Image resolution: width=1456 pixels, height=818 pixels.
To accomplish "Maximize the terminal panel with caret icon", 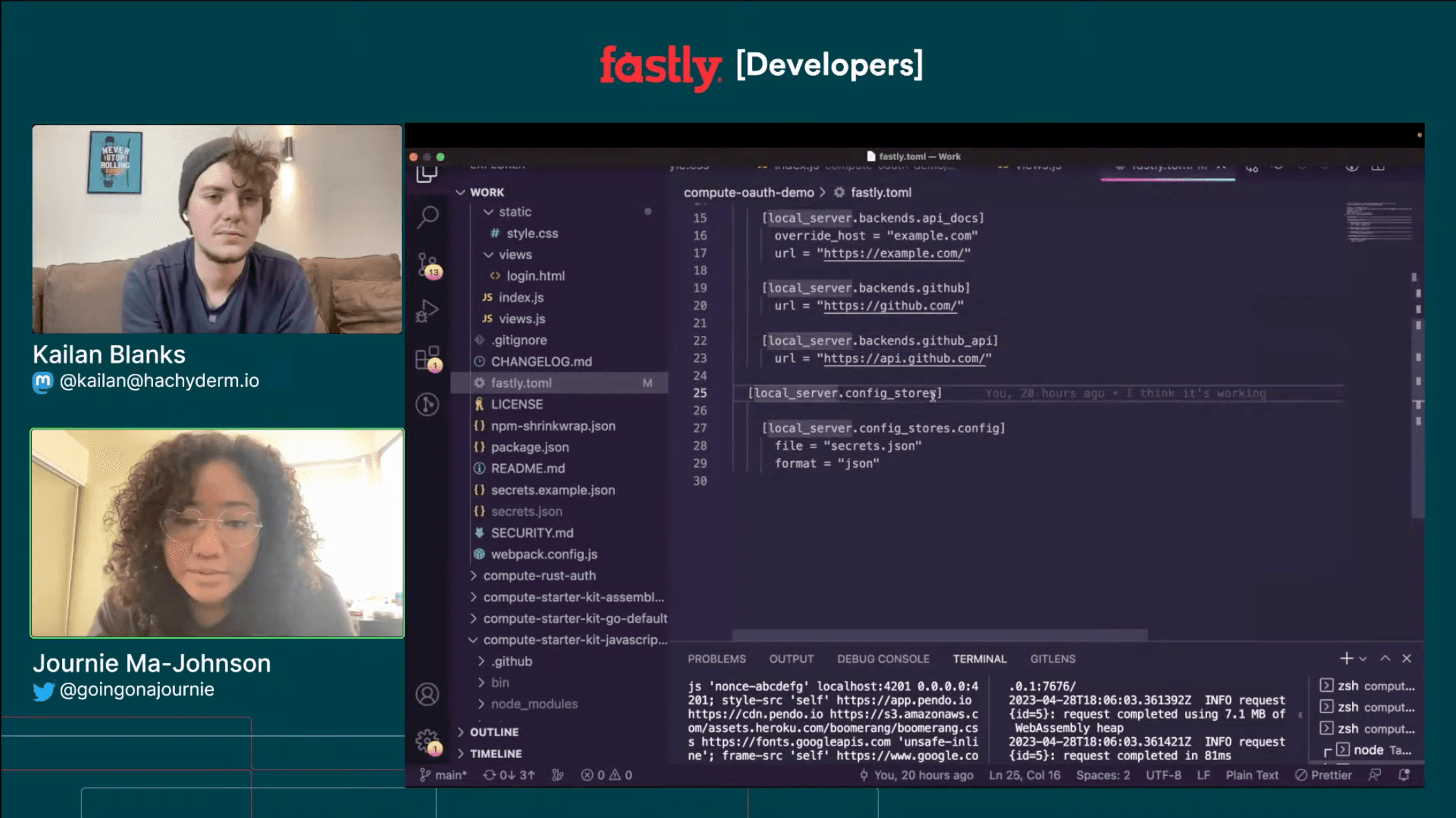I will coord(1385,659).
